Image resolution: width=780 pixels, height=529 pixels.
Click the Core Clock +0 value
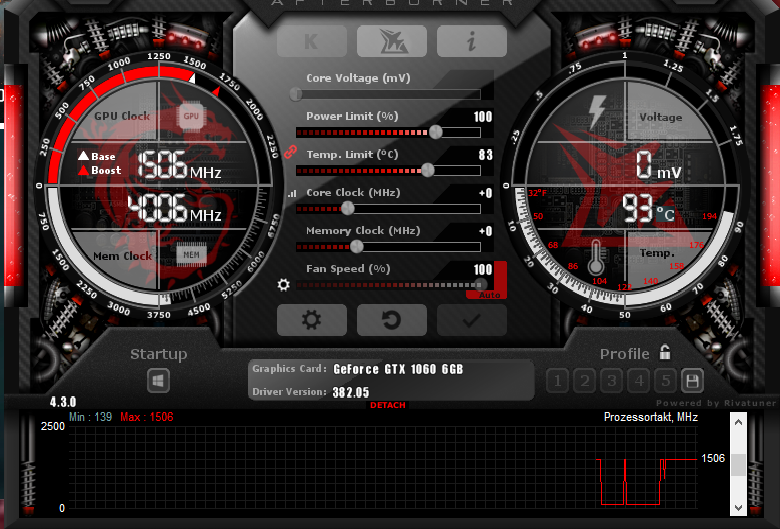click(x=486, y=193)
